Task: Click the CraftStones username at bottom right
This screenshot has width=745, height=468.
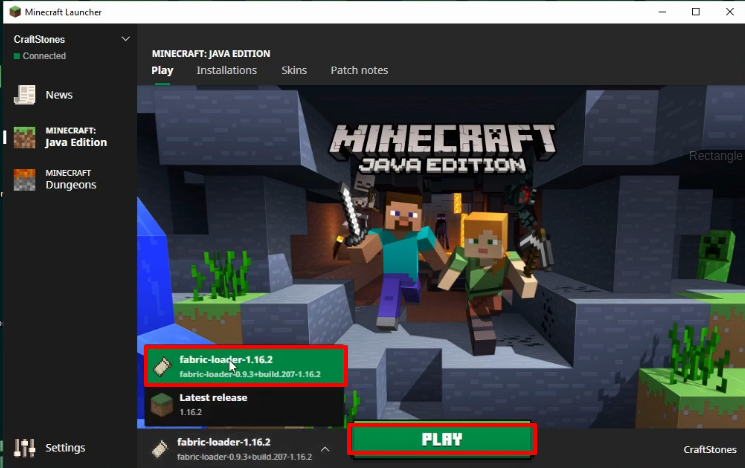Action: point(710,449)
